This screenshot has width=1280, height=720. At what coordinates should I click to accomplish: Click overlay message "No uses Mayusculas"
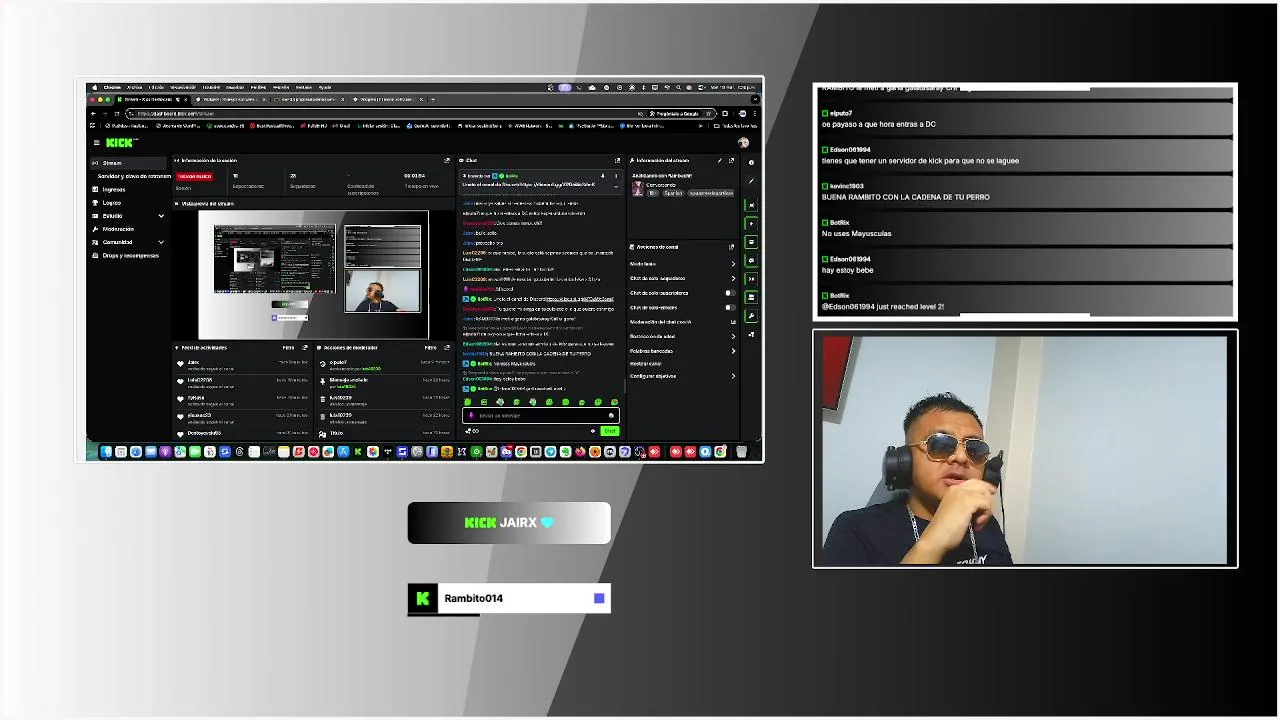point(856,233)
